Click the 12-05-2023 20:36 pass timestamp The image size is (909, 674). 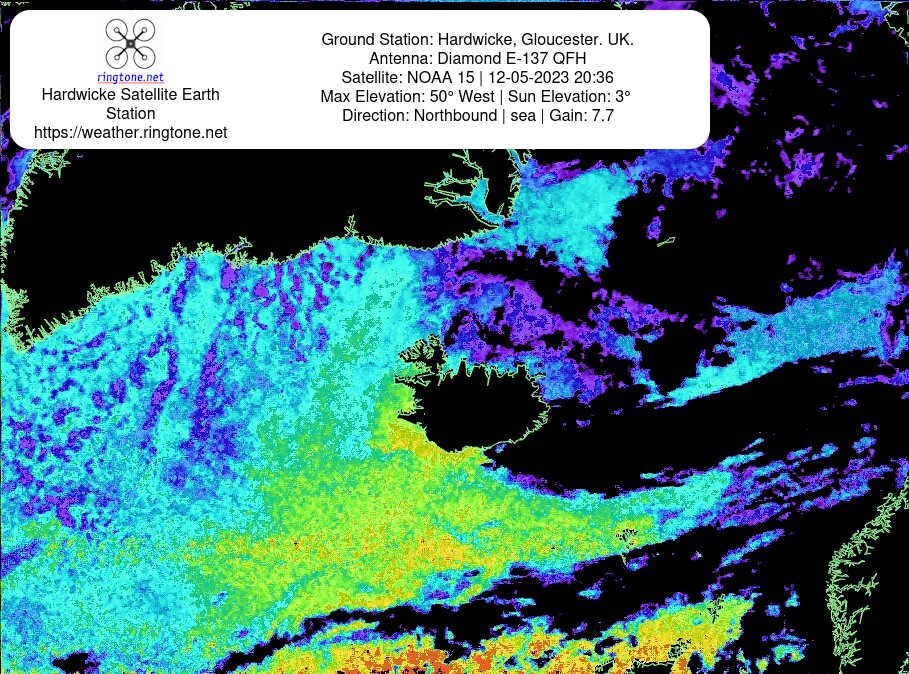(551, 78)
